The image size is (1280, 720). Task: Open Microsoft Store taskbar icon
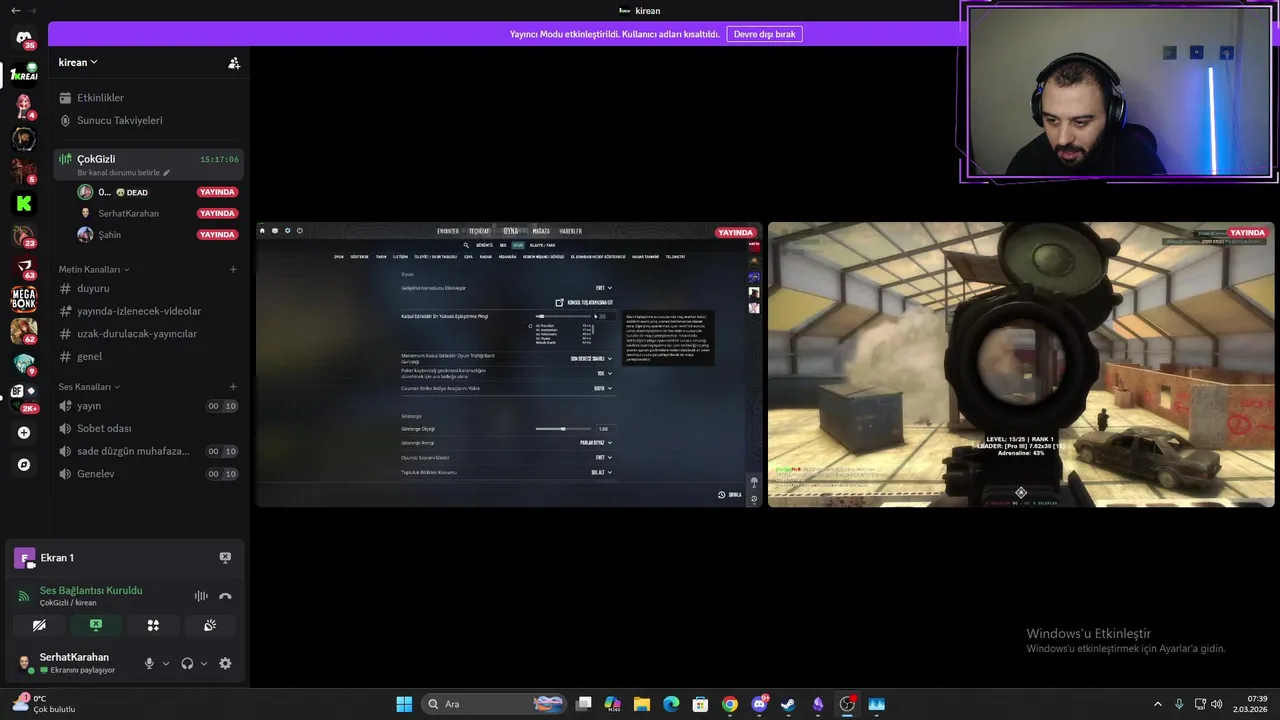click(x=700, y=704)
